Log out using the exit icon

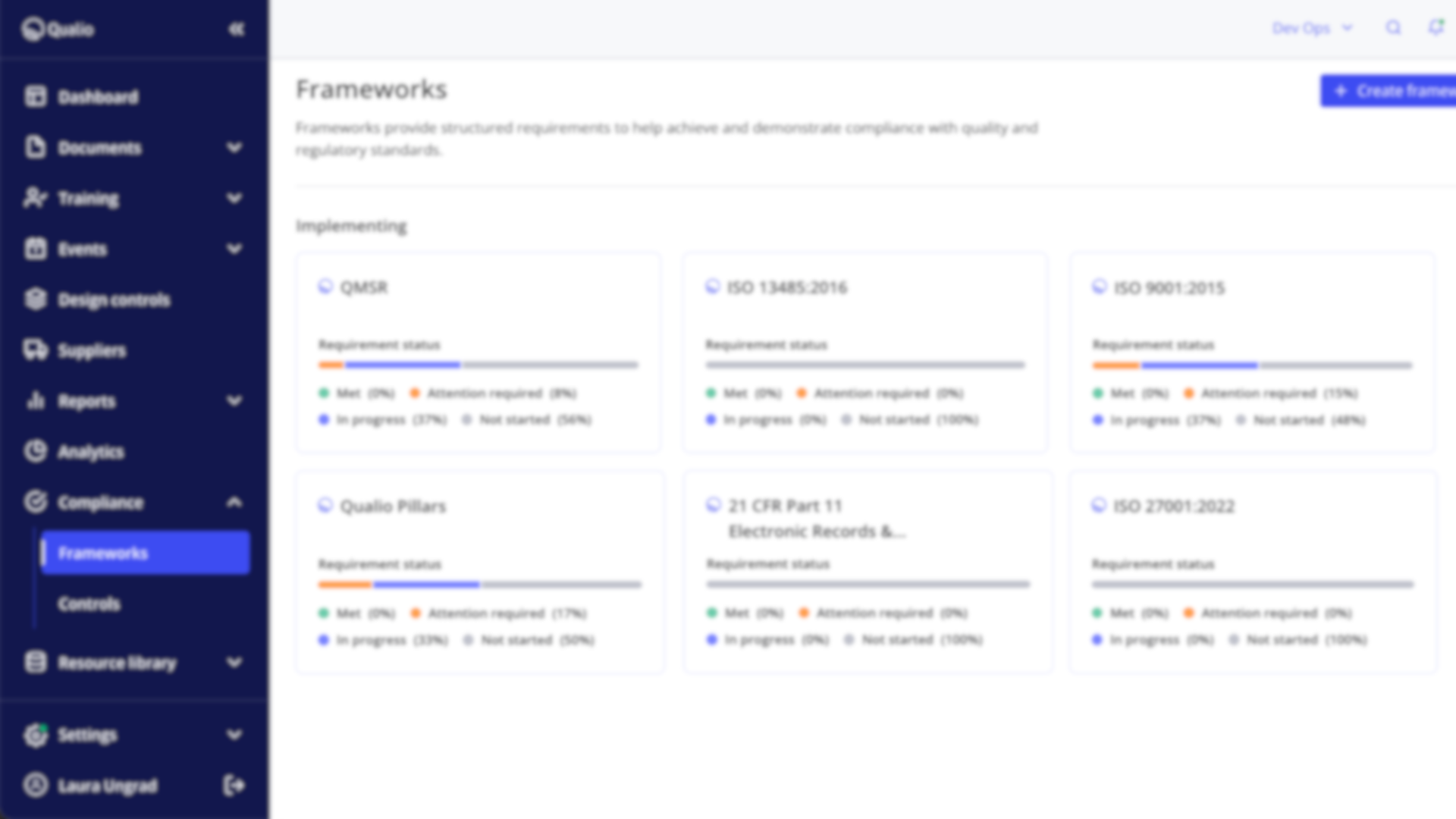tap(234, 786)
